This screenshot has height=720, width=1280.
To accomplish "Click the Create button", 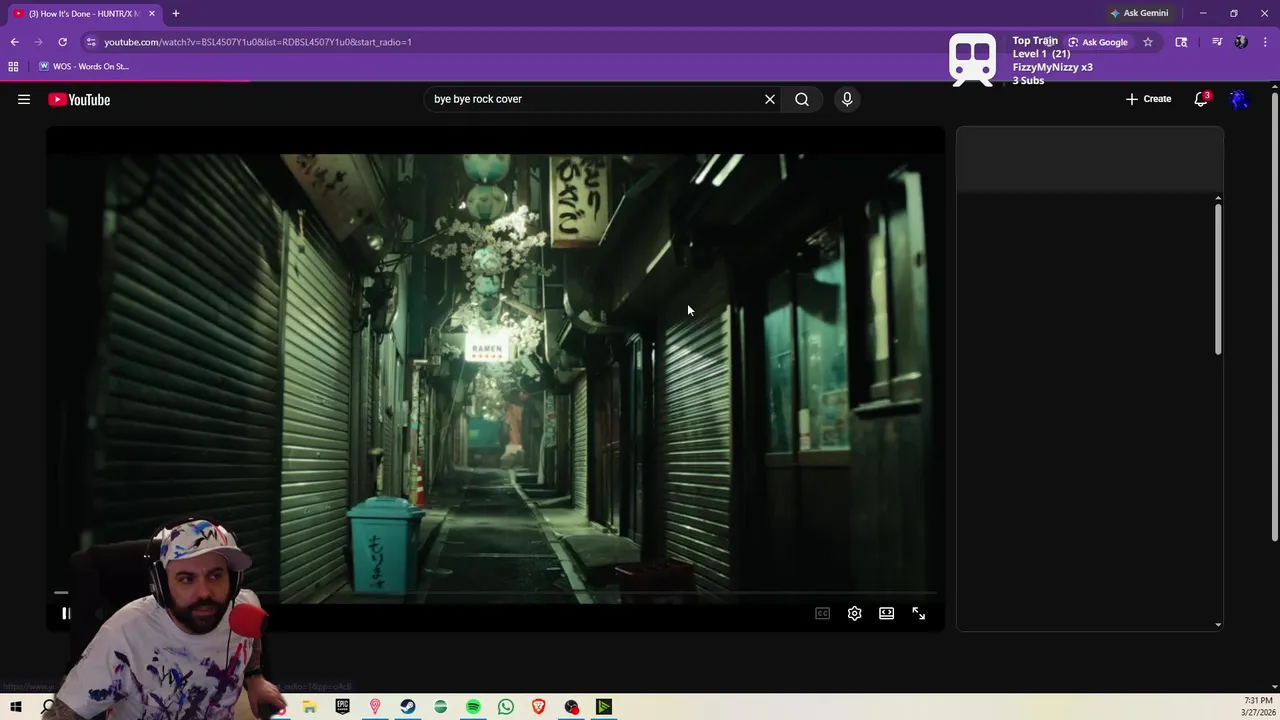I will pos(1149,99).
